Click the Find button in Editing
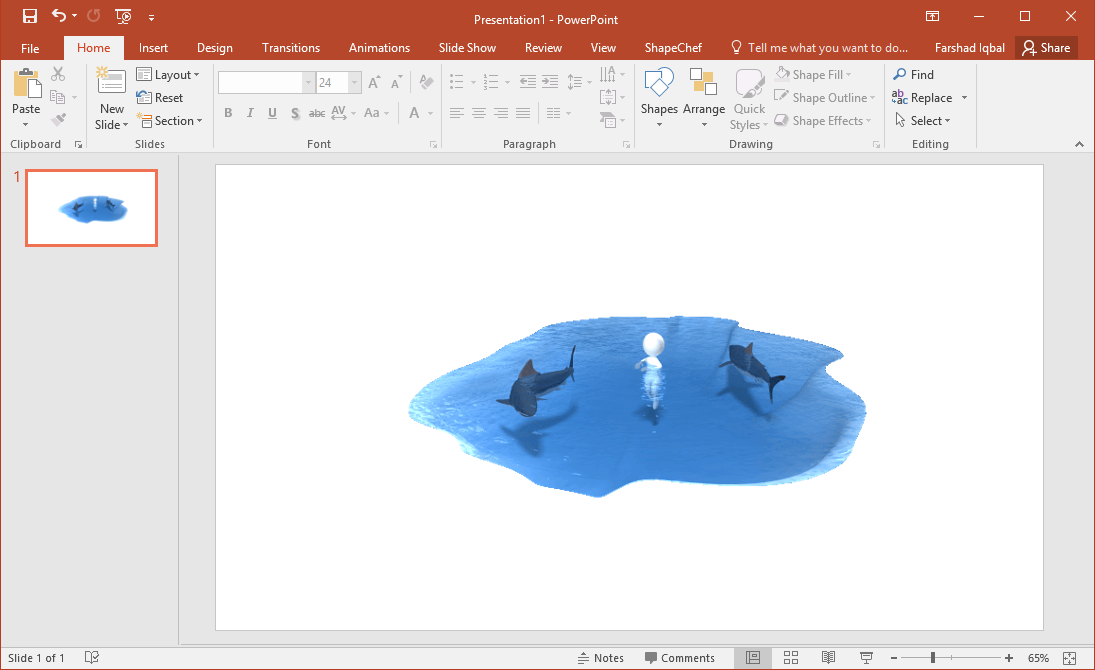The height and width of the screenshot is (670, 1095). [914, 75]
